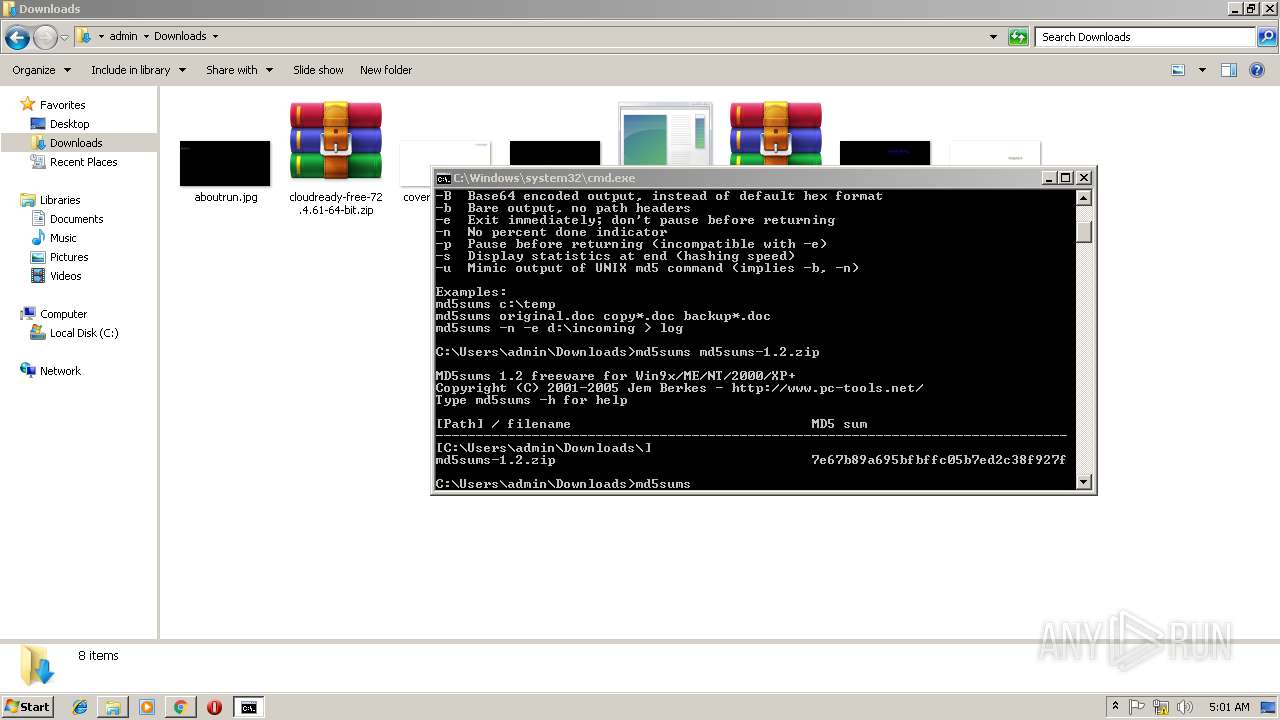Show hidden tray icons arrow
The height and width of the screenshot is (720, 1280).
1115,707
